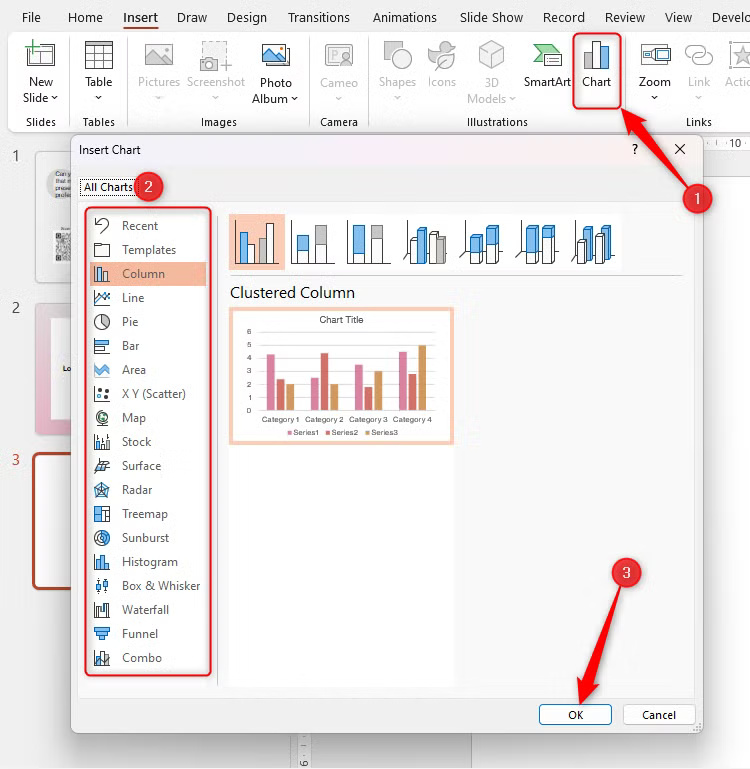Select X Y (Scatter) chart category
Viewport: 750px width, 769px height.
(148, 394)
